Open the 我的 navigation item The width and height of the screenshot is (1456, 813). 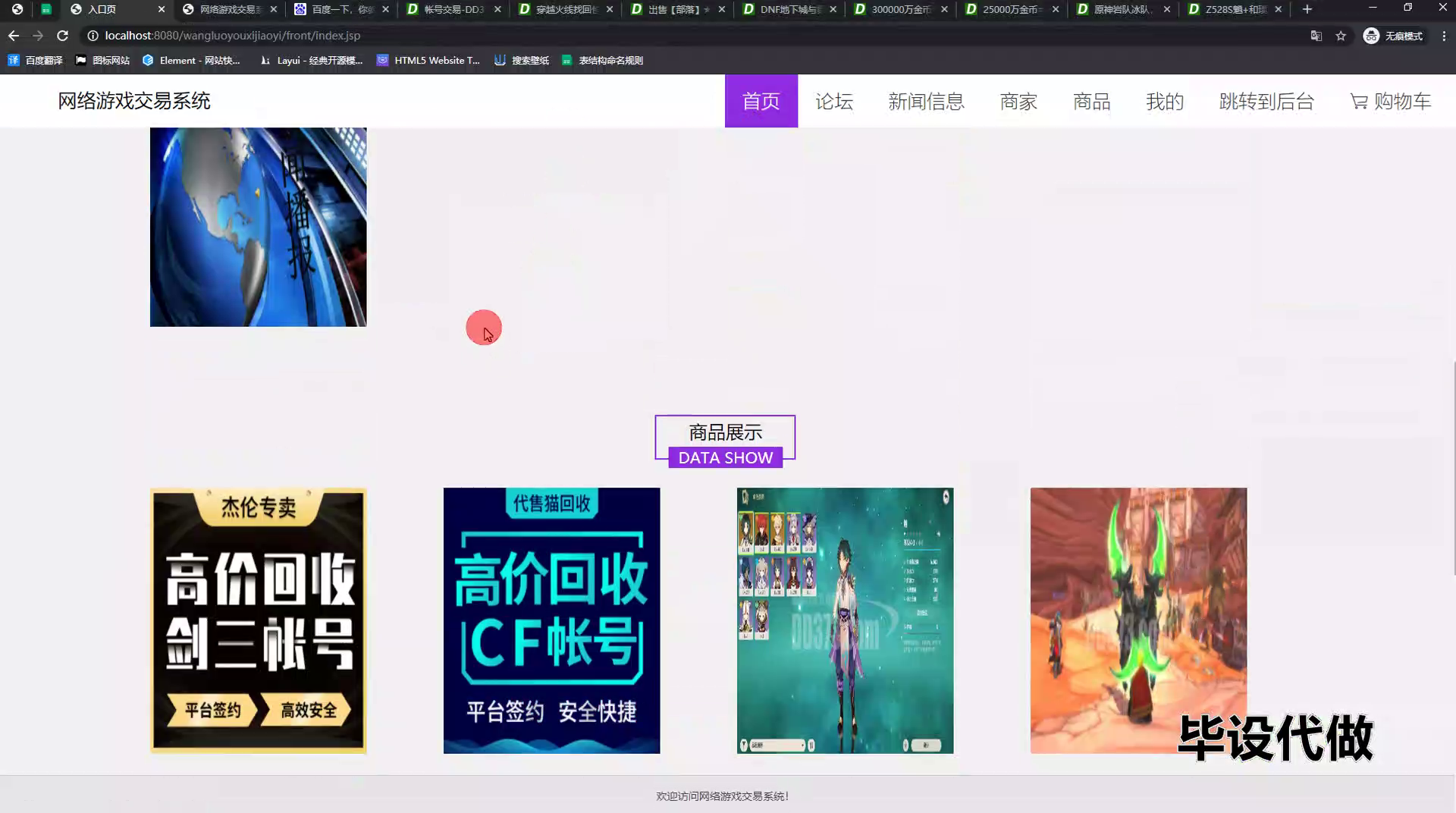point(1165,101)
